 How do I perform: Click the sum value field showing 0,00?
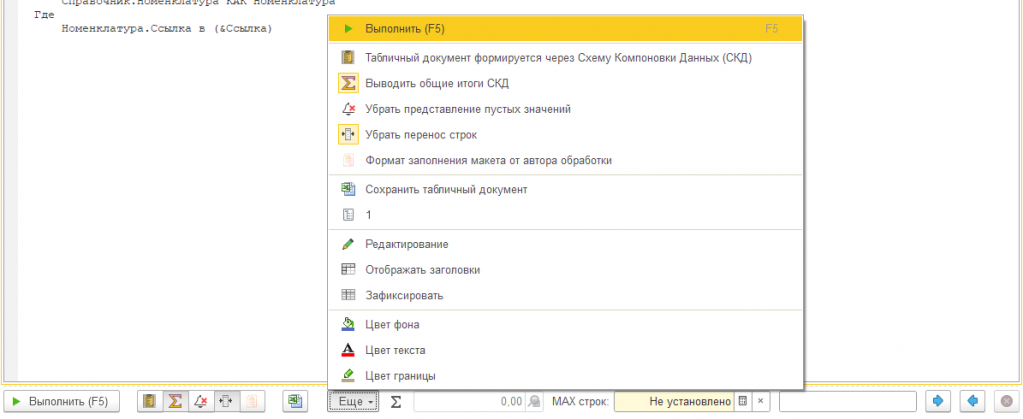point(470,402)
